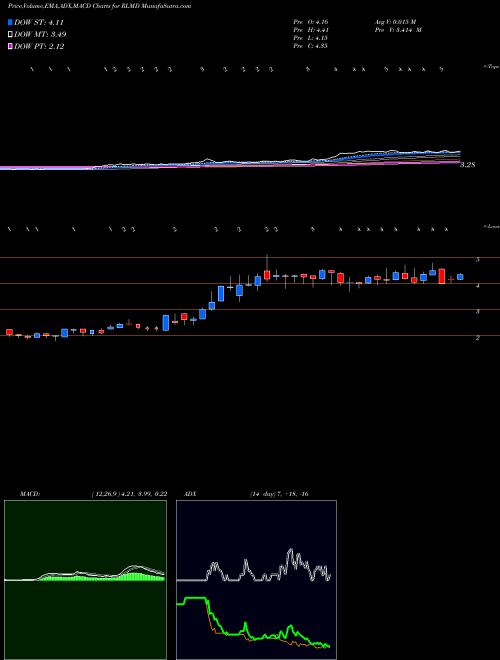The image size is (500, 660).
Task: Click price axis label 5
Action: coord(478,260)
